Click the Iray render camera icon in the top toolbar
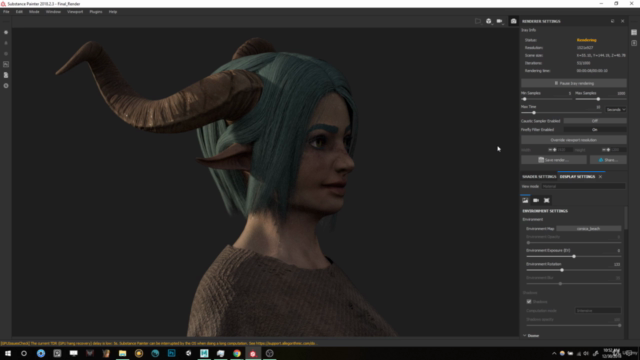The width and height of the screenshot is (640, 360). [x=513, y=21]
